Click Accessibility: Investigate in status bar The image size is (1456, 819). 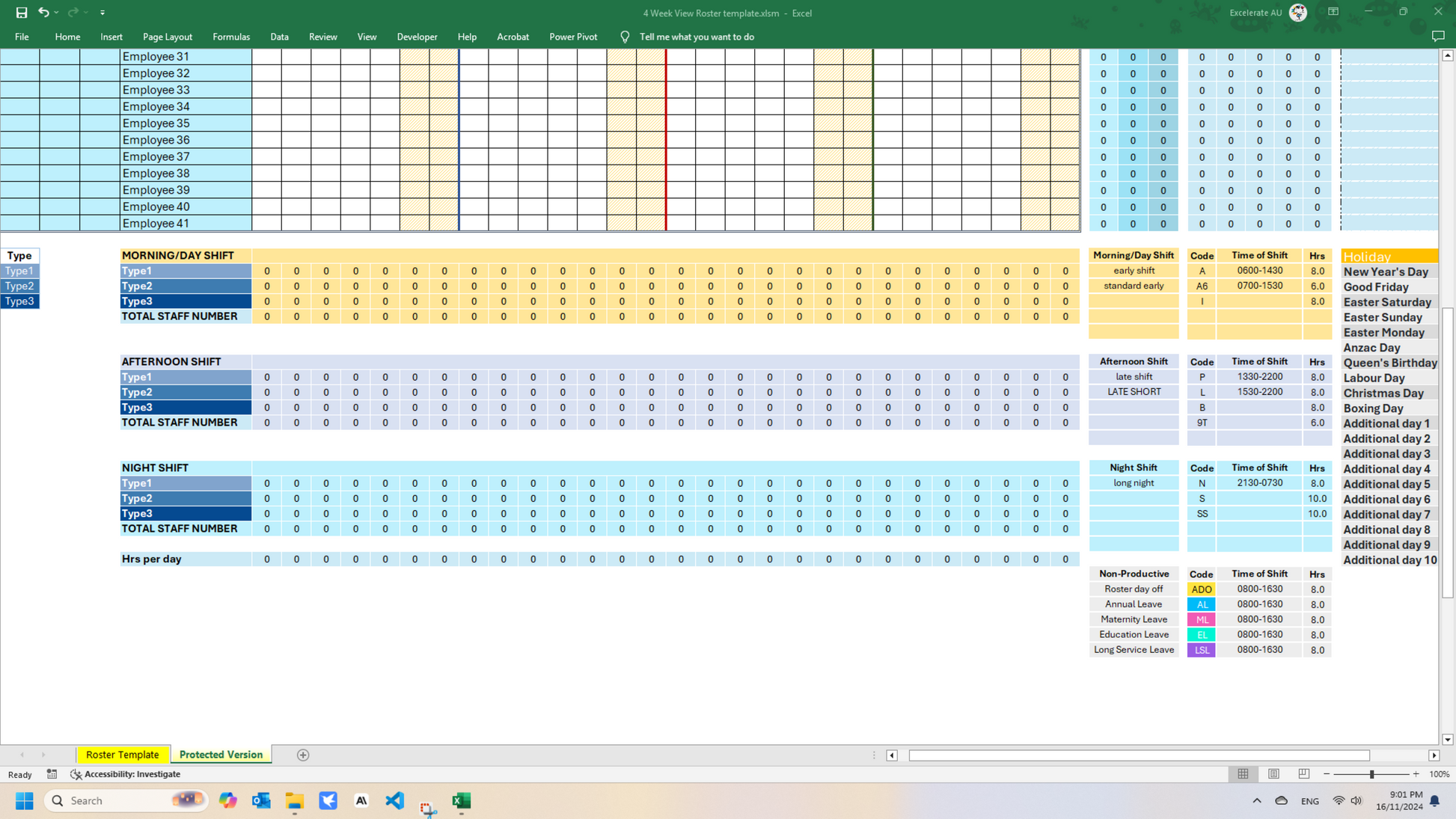(126, 774)
